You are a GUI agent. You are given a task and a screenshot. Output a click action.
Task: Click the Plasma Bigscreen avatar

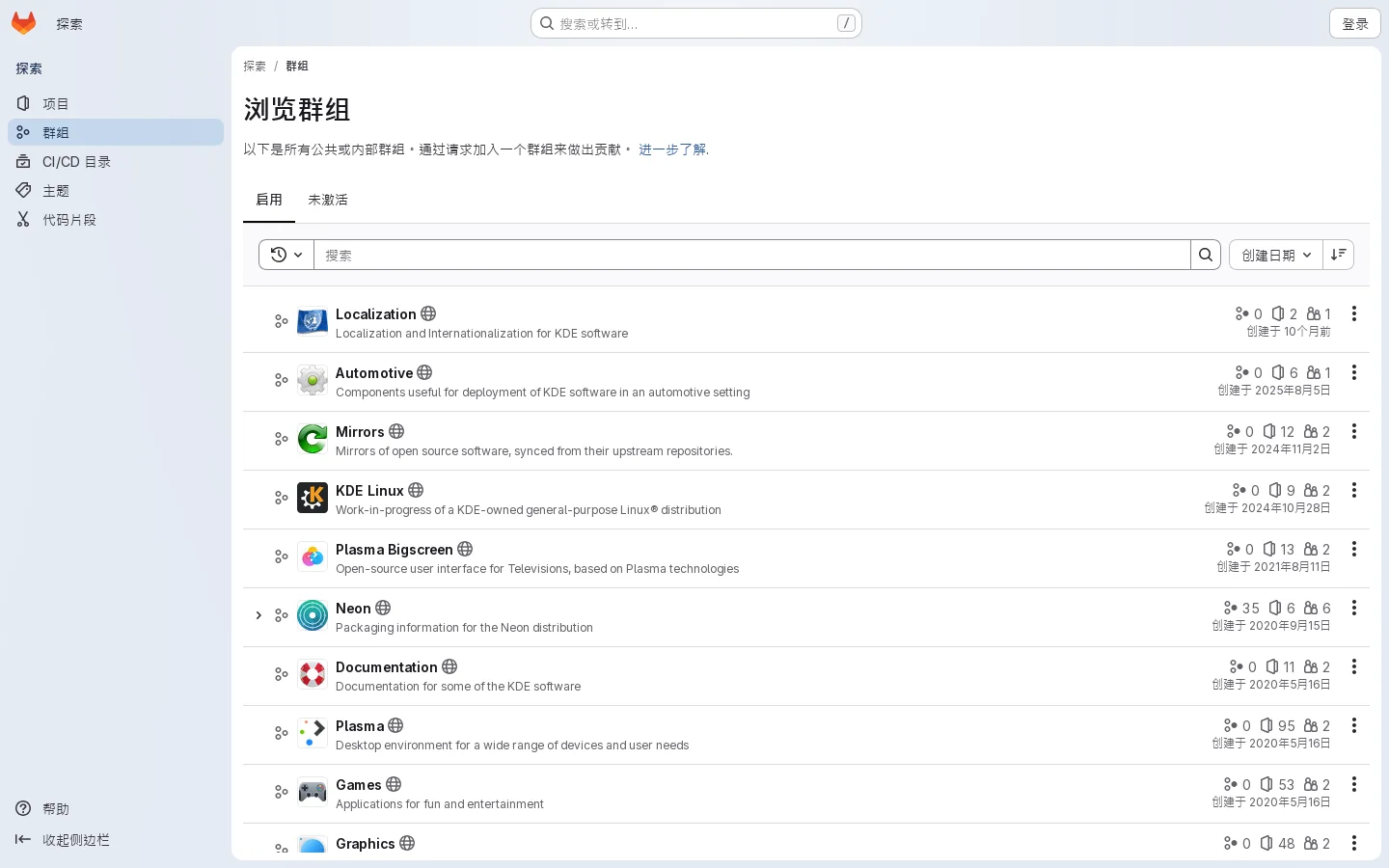coord(313,556)
